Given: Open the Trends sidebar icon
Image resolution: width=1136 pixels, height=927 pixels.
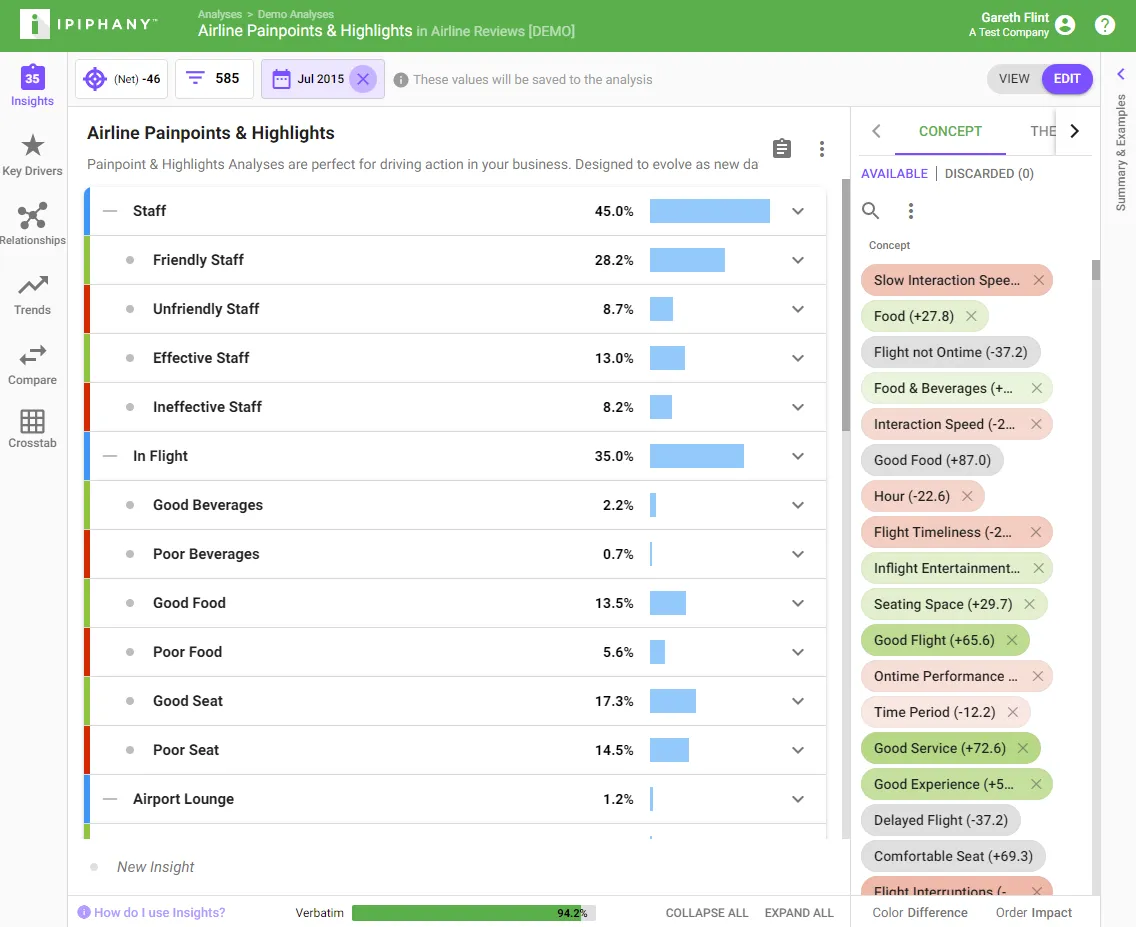Looking at the screenshot, I should click(x=33, y=285).
